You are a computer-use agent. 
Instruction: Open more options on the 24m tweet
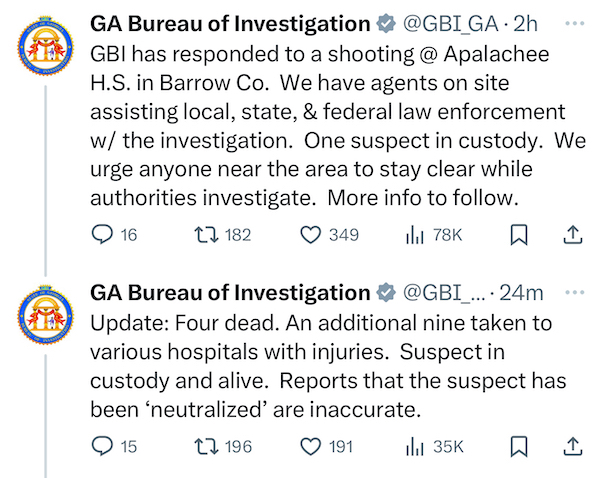coord(574,292)
